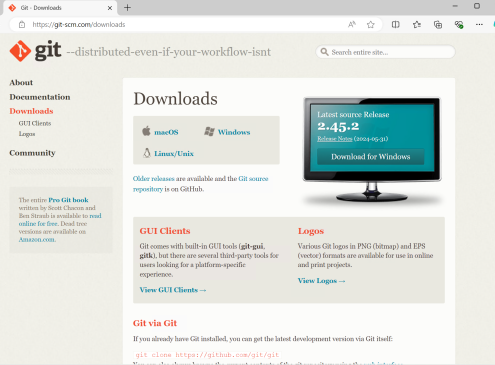This screenshot has height=365, width=495.
Task: Close the Git - Downloads tab
Action: [110, 8]
